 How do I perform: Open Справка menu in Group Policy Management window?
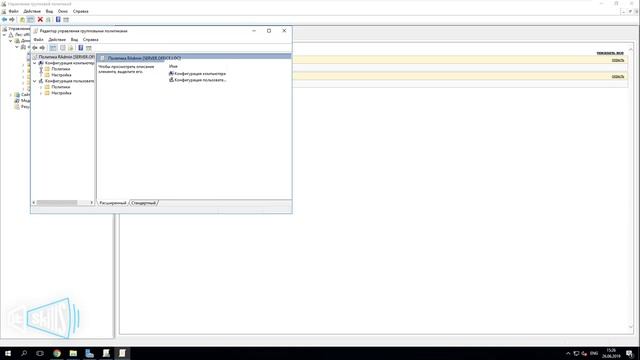(x=80, y=11)
